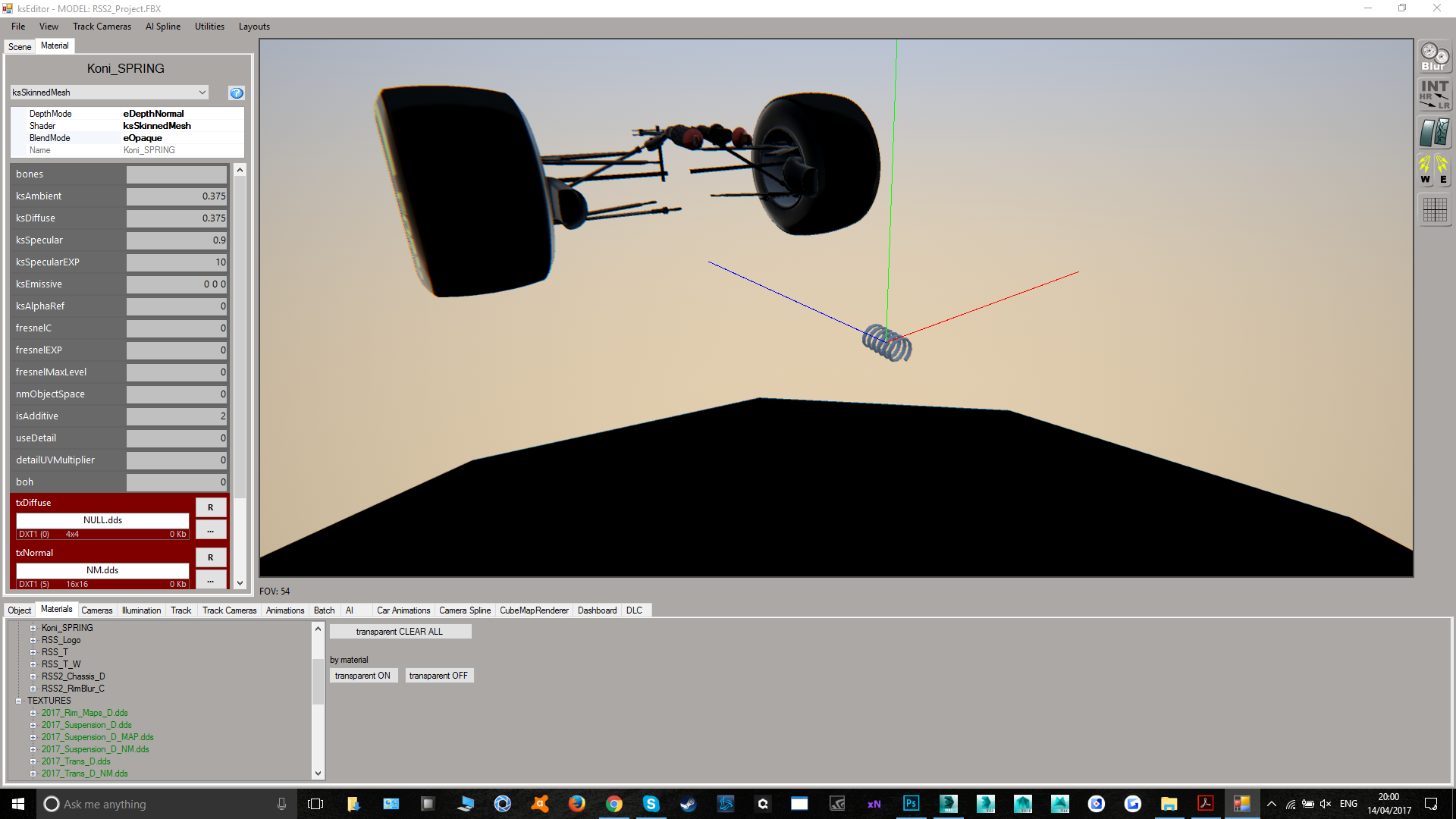Click the transparent ON button
This screenshot has width=1456, height=819.
(x=362, y=676)
